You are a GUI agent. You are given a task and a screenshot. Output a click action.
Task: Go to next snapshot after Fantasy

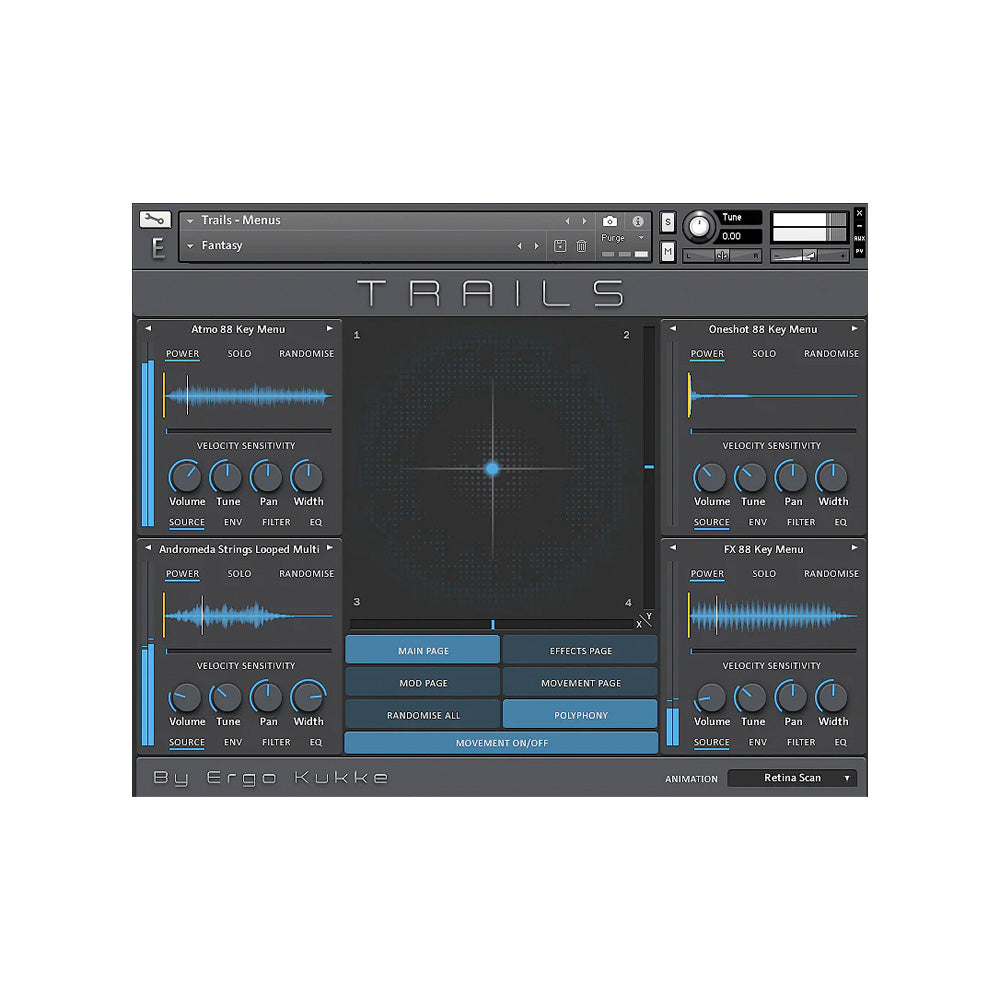click(537, 246)
